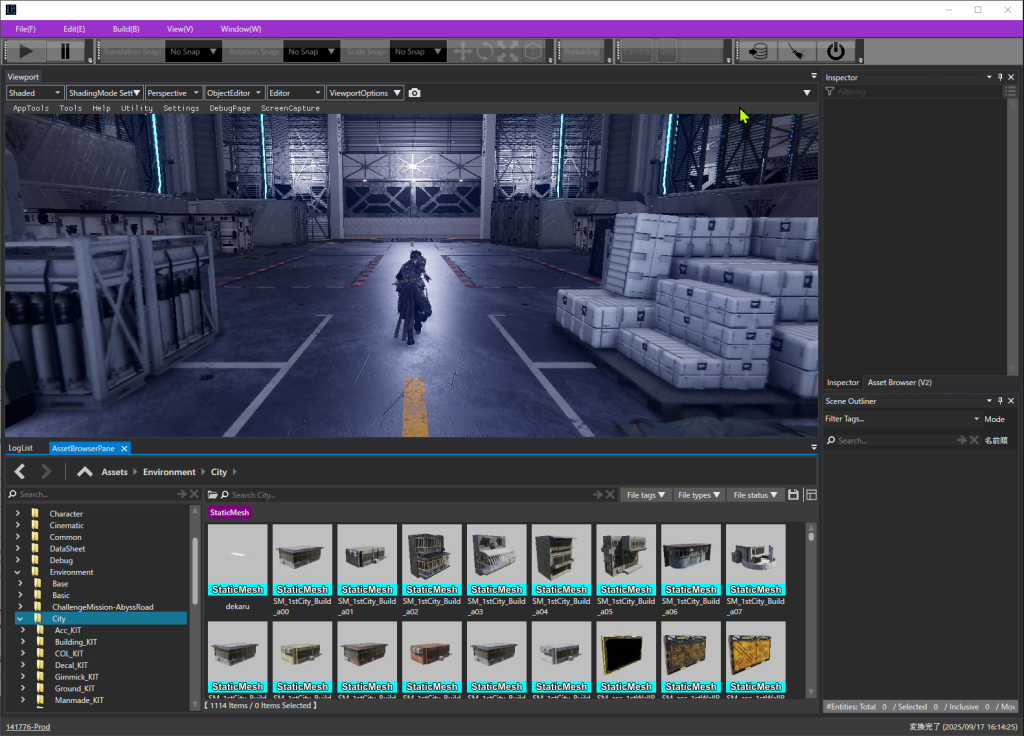Capture the viewport with the camera icon
The width and height of the screenshot is (1024, 736).
(x=415, y=93)
